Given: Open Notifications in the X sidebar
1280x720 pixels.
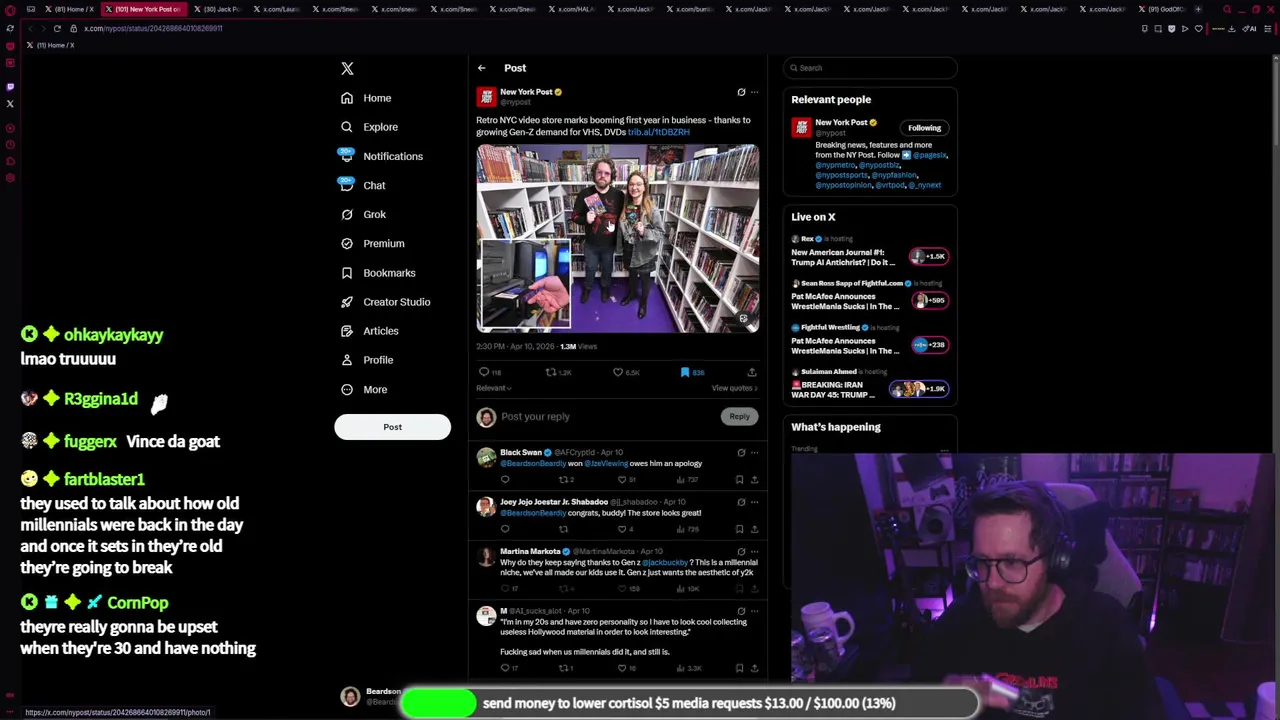Looking at the screenshot, I should pyautogui.click(x=381, y=156).
